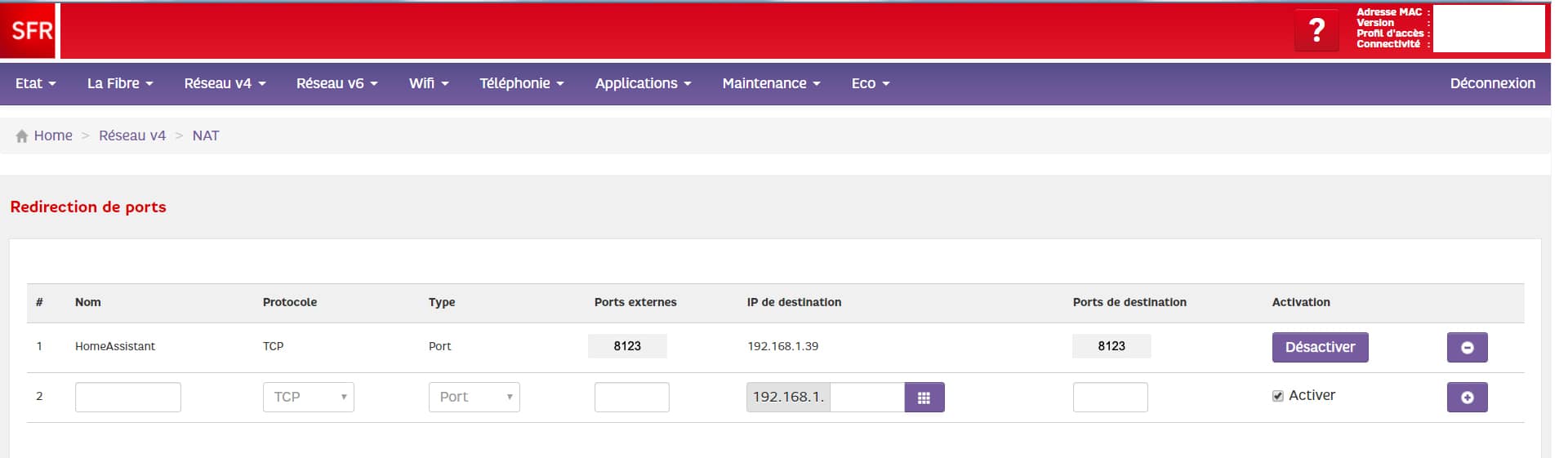
Task: Click the Activation column header
Action: pos(1301,302)
